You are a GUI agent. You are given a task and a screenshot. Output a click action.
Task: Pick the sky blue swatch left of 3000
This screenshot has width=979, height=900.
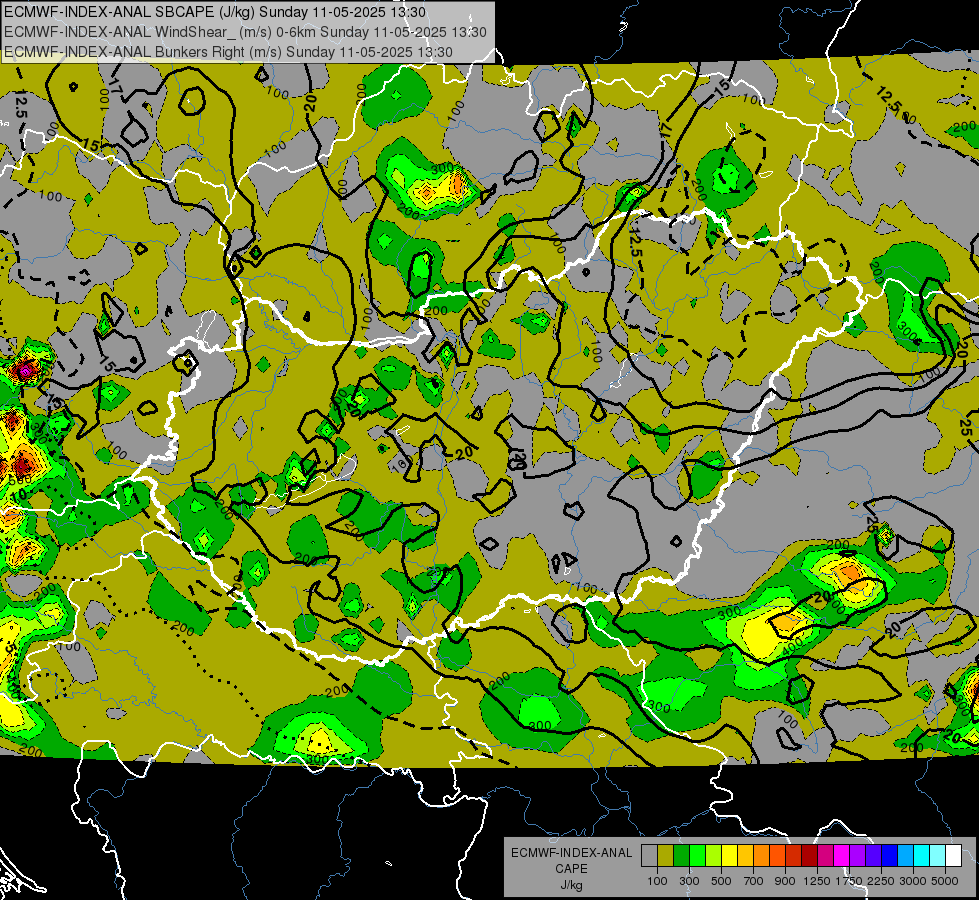(905, 856)
